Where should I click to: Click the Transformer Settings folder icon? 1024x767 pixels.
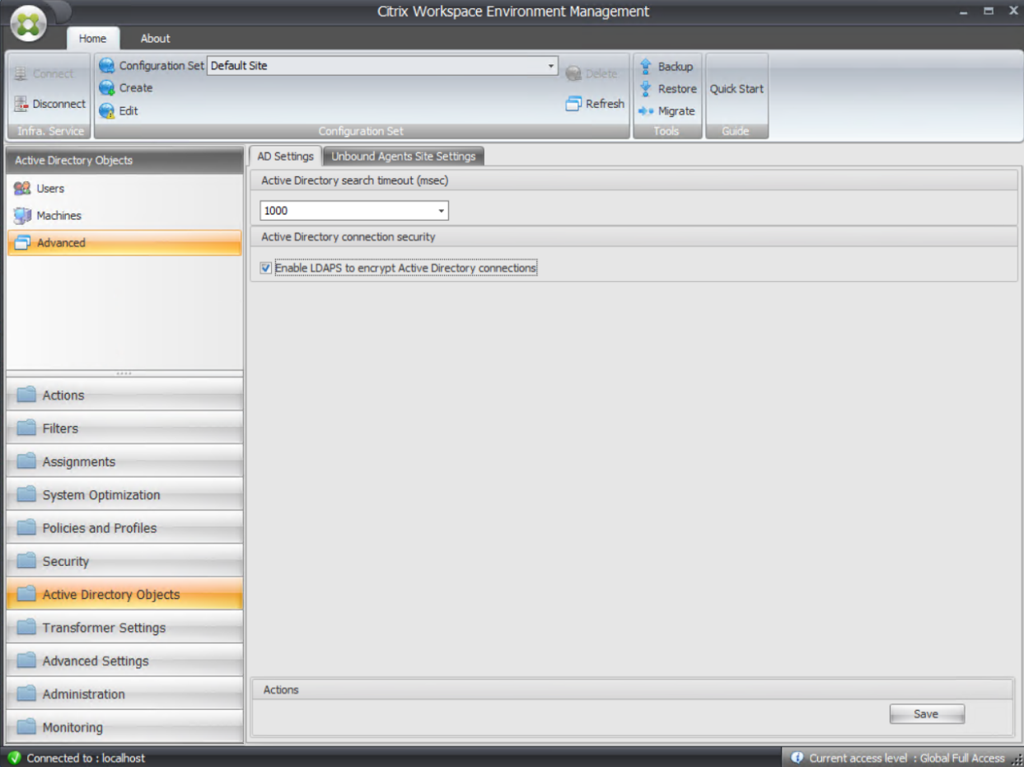[26, 627]
